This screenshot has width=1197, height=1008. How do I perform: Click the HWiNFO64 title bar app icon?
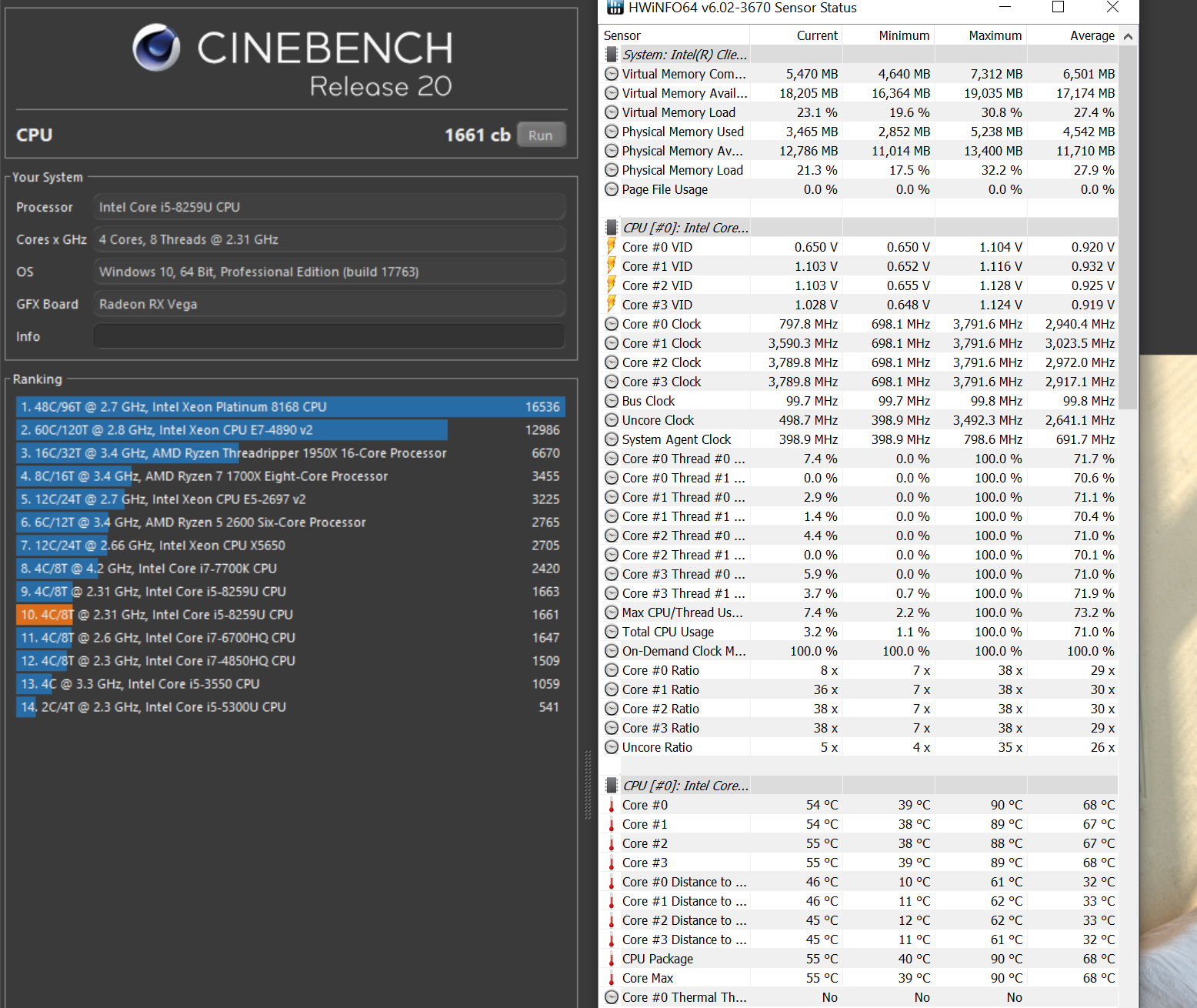[x=615, y=8]
